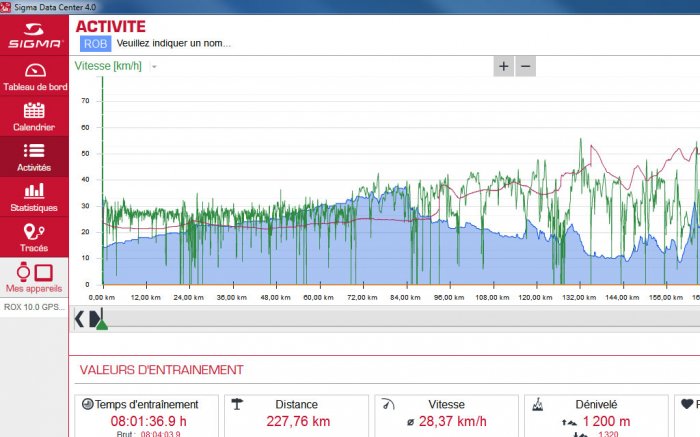700x437 pixels.
Task: Click the Distance signpost icon
Action: 237,404
